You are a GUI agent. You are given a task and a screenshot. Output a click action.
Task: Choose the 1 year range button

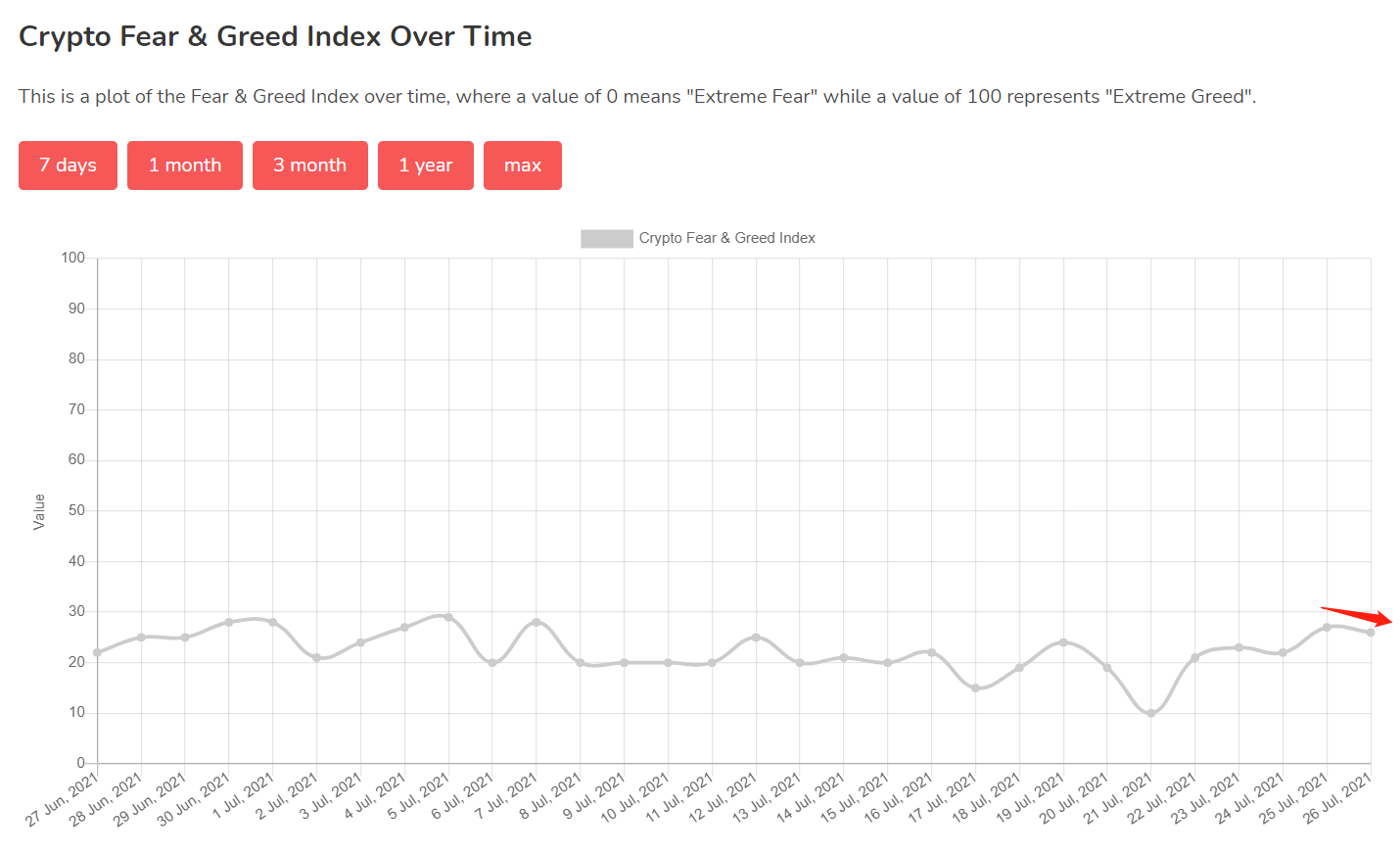425,166
